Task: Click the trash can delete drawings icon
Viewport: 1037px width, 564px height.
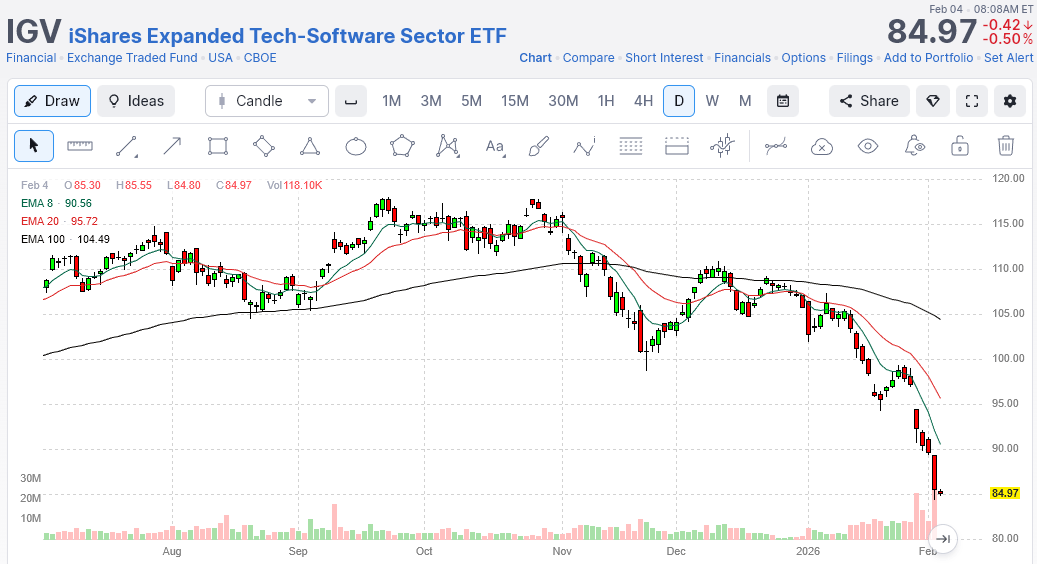Action: click(1006, 146)
